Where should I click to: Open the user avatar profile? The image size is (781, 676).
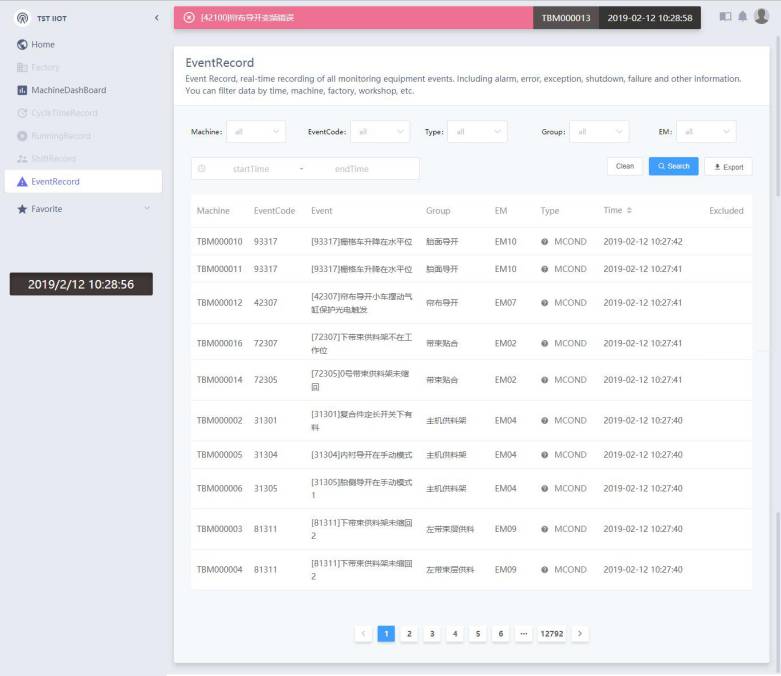pyautogui.click(x=761, y=17)
